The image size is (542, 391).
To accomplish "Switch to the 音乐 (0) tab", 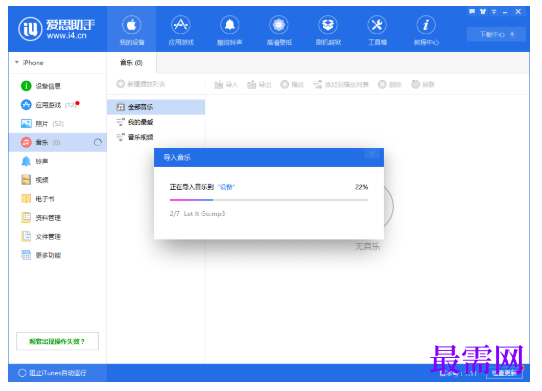I will pyautogui.click(x=131, y=63).
